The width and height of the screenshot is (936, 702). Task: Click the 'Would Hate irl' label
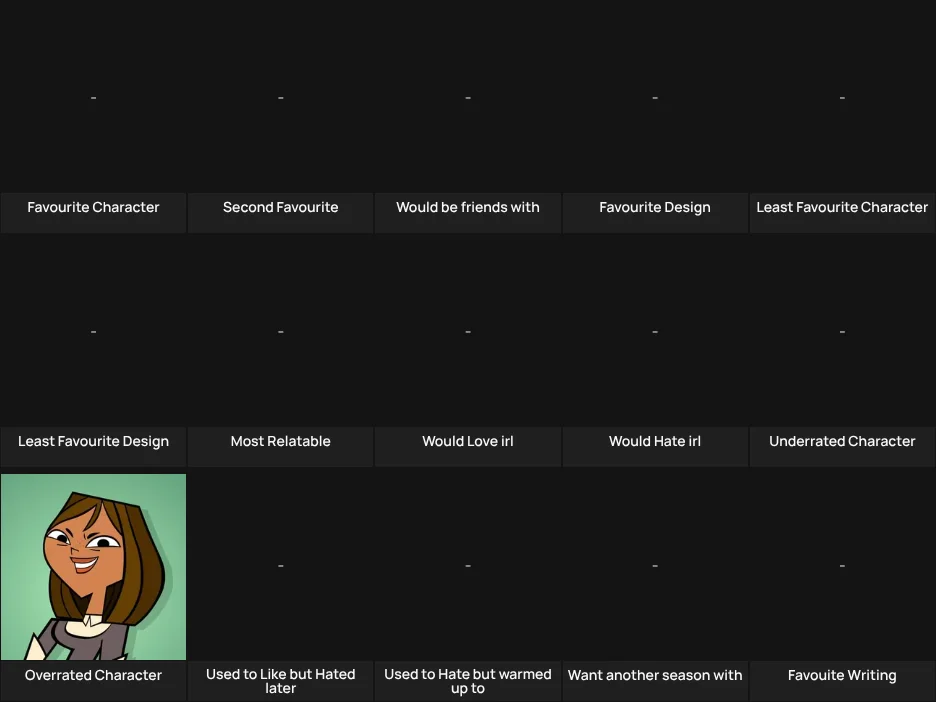click(655, 441)
